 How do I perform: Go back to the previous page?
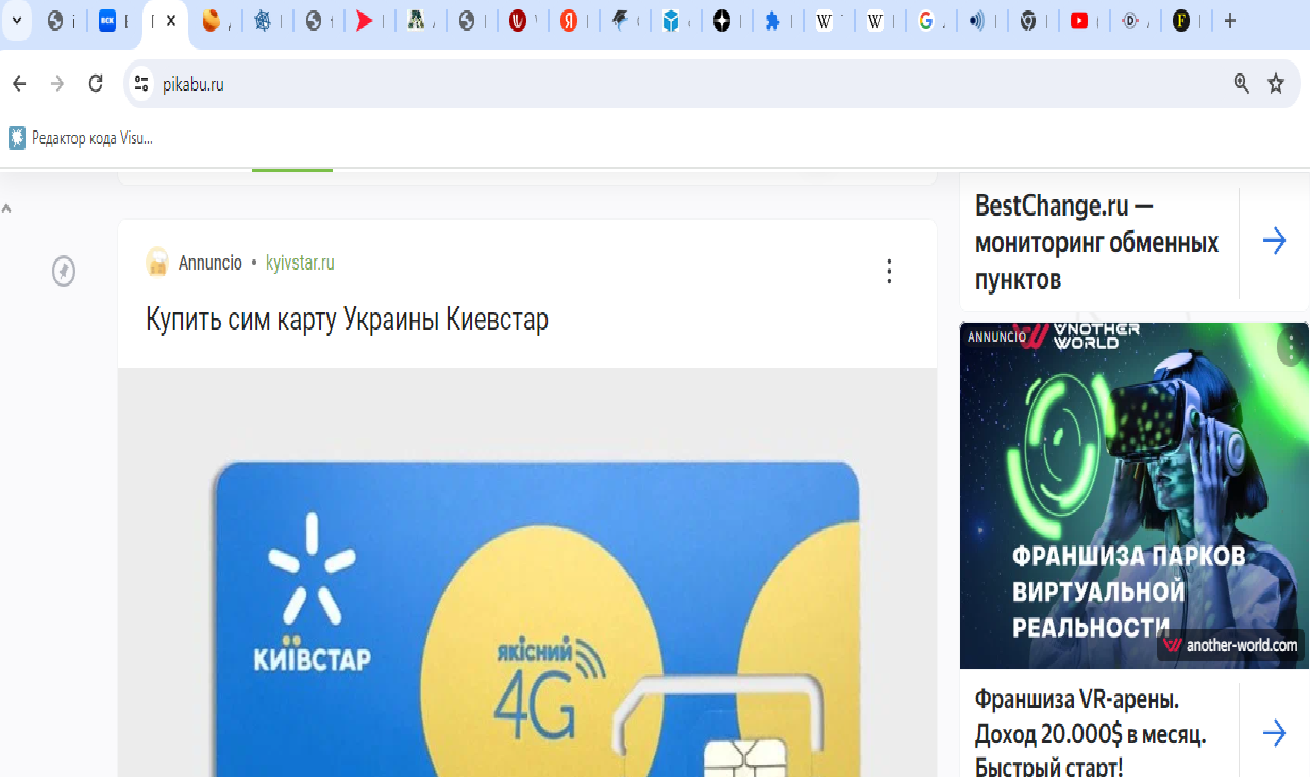[x=20, y=84]
